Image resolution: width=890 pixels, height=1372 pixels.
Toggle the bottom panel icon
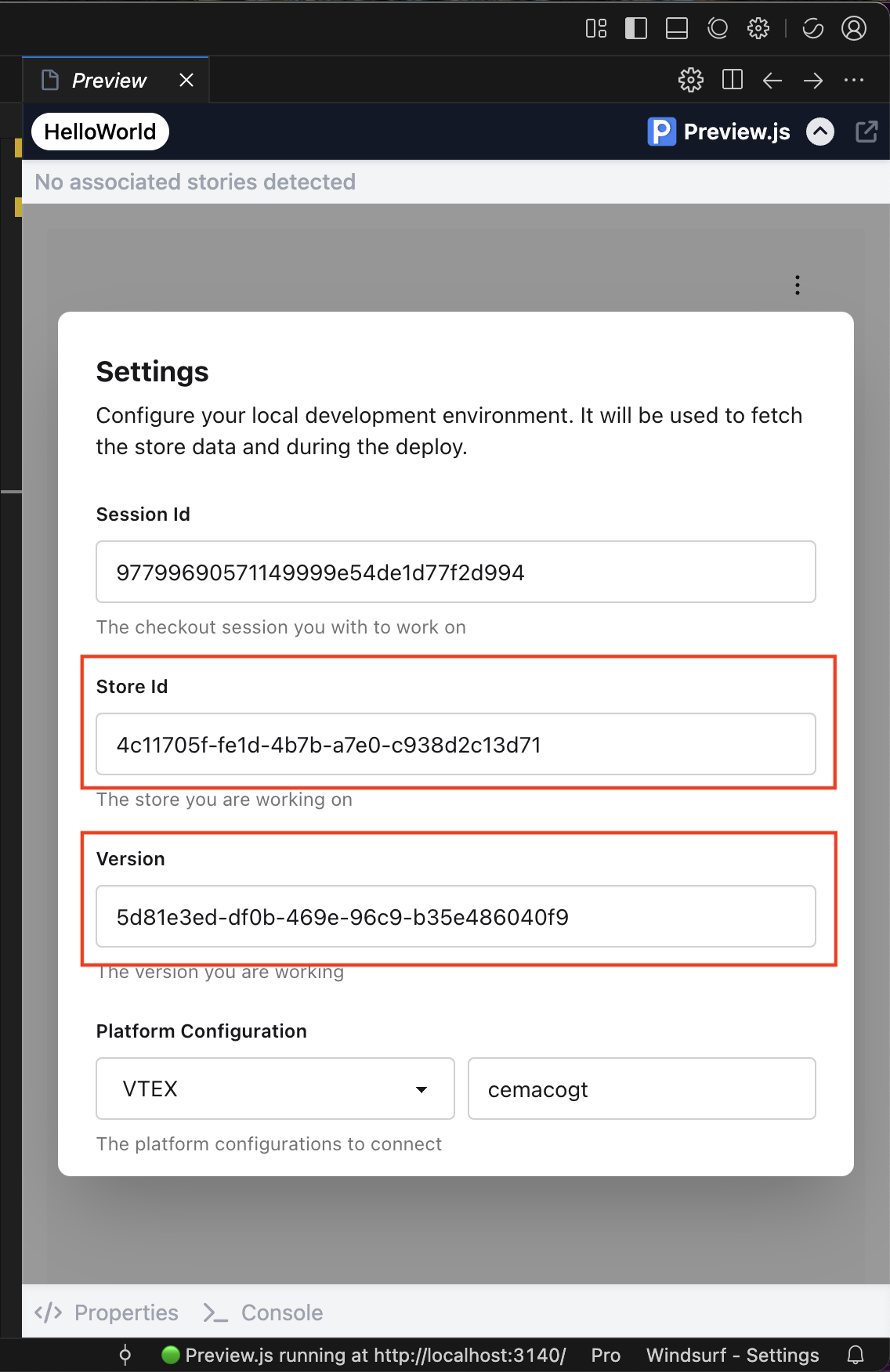click(x=677, y=29)
